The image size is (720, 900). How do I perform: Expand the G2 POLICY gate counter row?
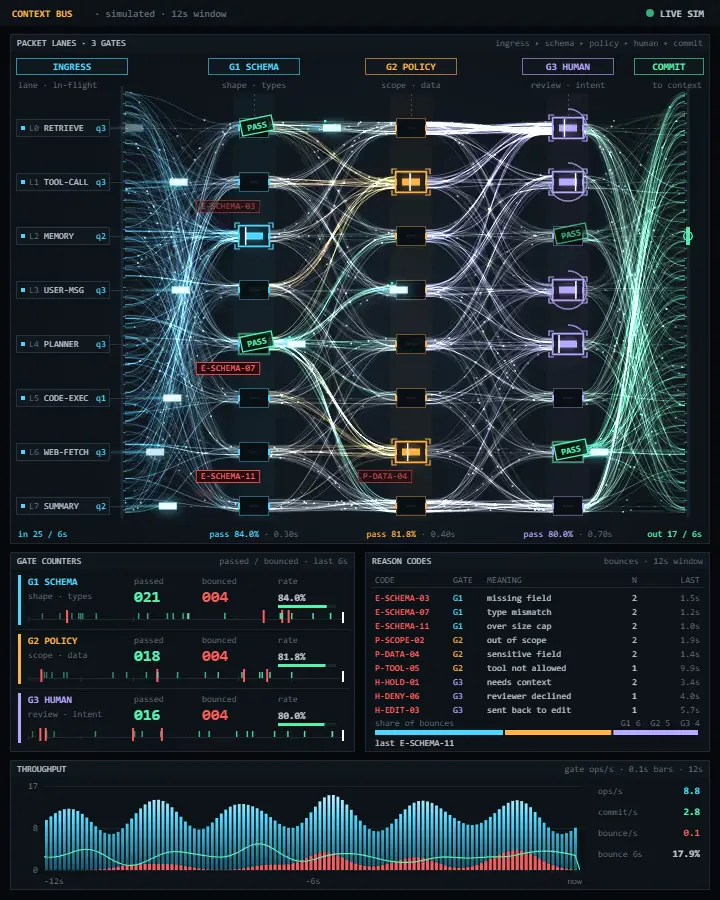183,658
